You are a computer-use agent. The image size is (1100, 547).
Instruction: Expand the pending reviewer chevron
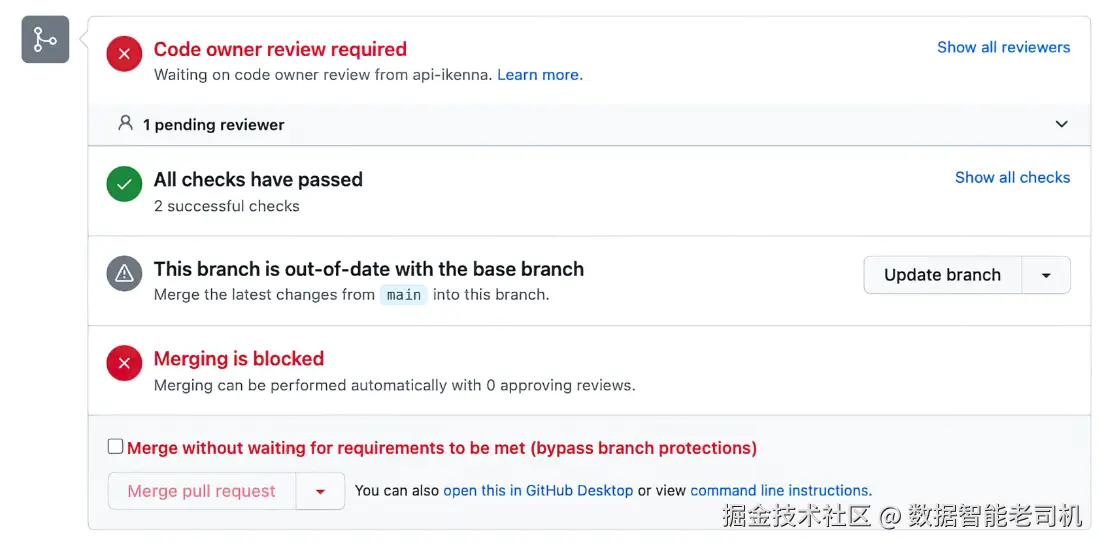(1061, 124)
